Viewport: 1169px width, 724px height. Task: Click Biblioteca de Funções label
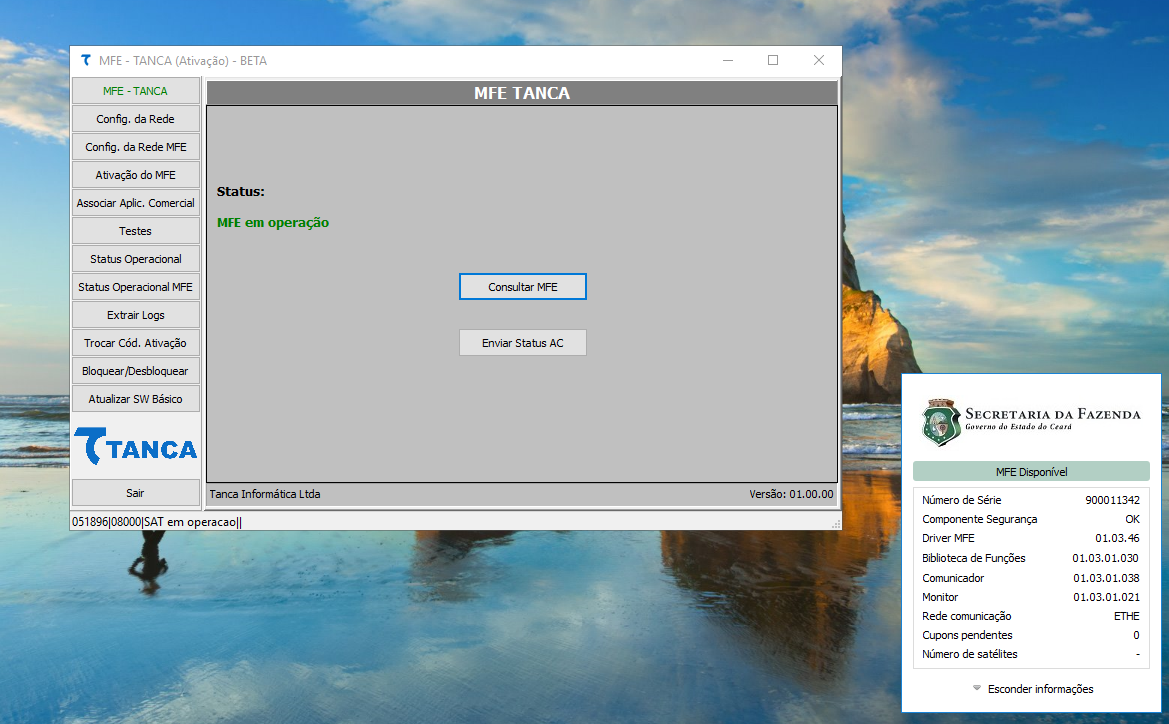click(x=974, y=558)
